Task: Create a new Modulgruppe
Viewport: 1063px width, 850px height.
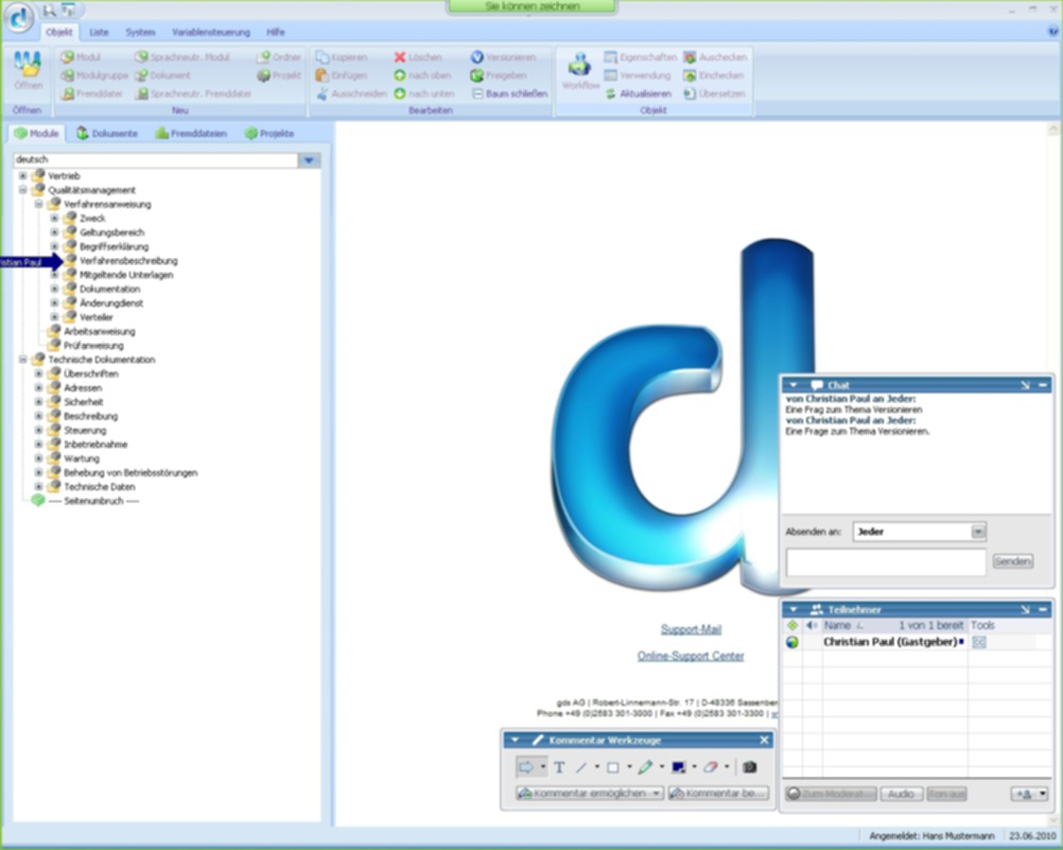Action: point(94,75)
